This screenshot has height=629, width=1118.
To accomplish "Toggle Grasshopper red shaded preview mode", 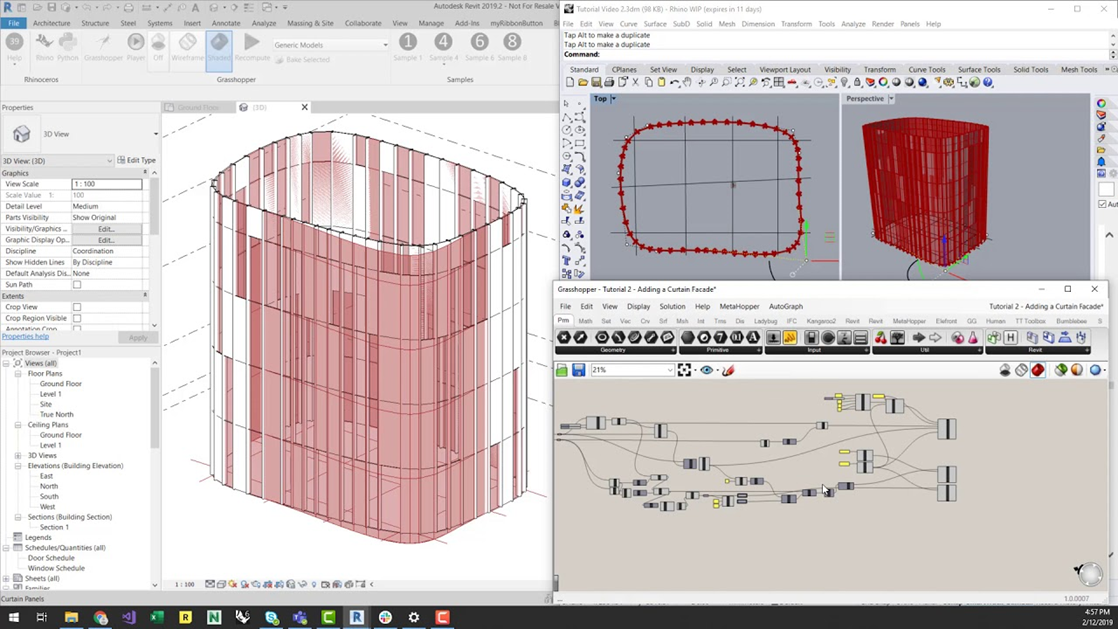I will pyautogui.click(x=1037, y=370).
